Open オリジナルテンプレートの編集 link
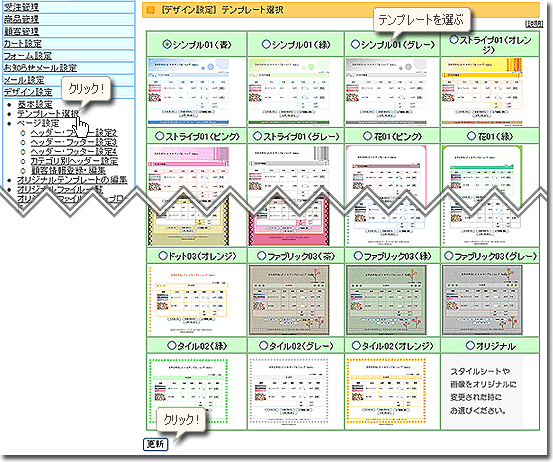553x462 pixels. (72, 180)
